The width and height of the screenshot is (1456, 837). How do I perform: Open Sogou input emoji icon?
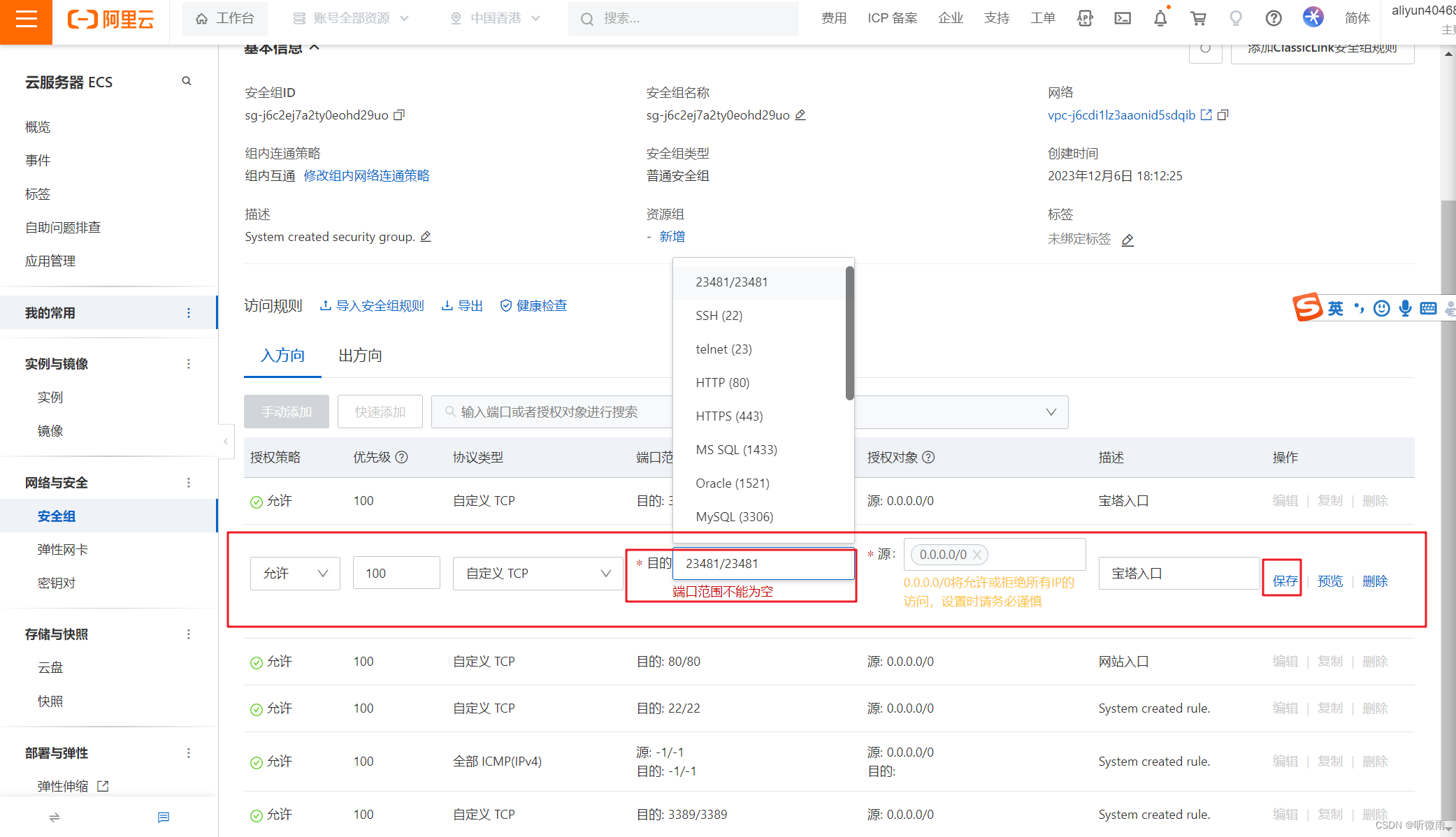[1381, 308]
